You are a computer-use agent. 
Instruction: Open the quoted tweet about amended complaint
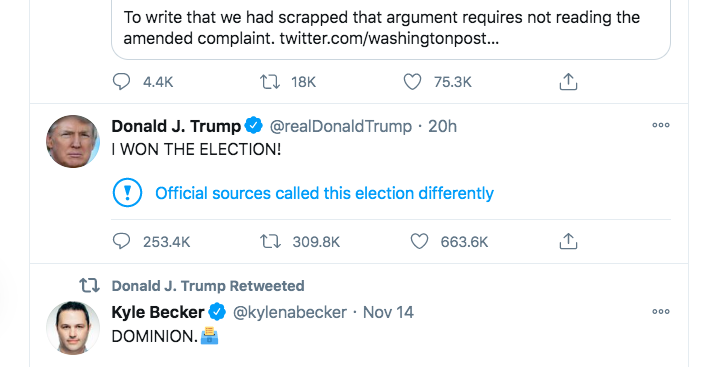pyautogui.click(x=391, y=29)
